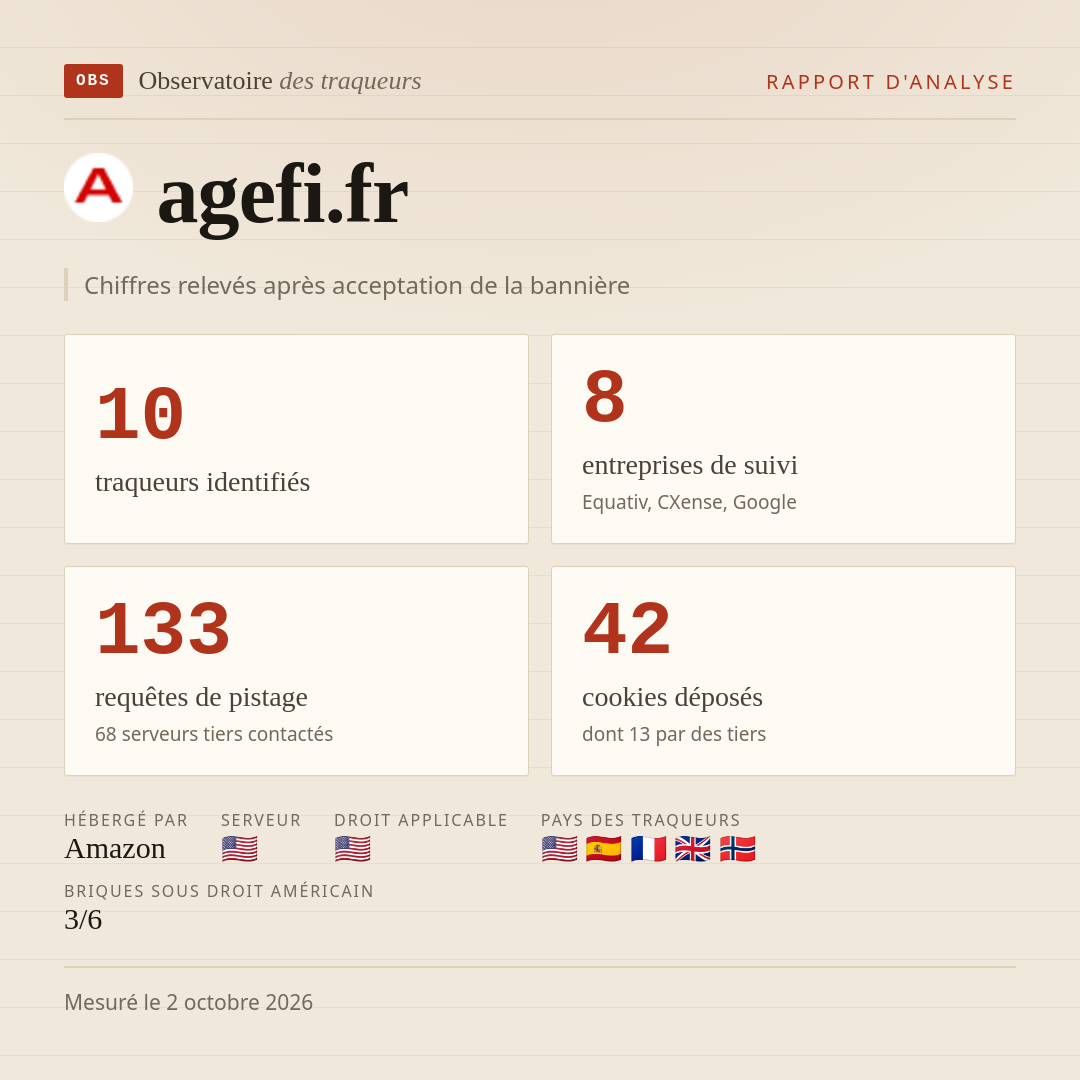
Task: Click the requêtes de pistage label
Action: point(201,697)
